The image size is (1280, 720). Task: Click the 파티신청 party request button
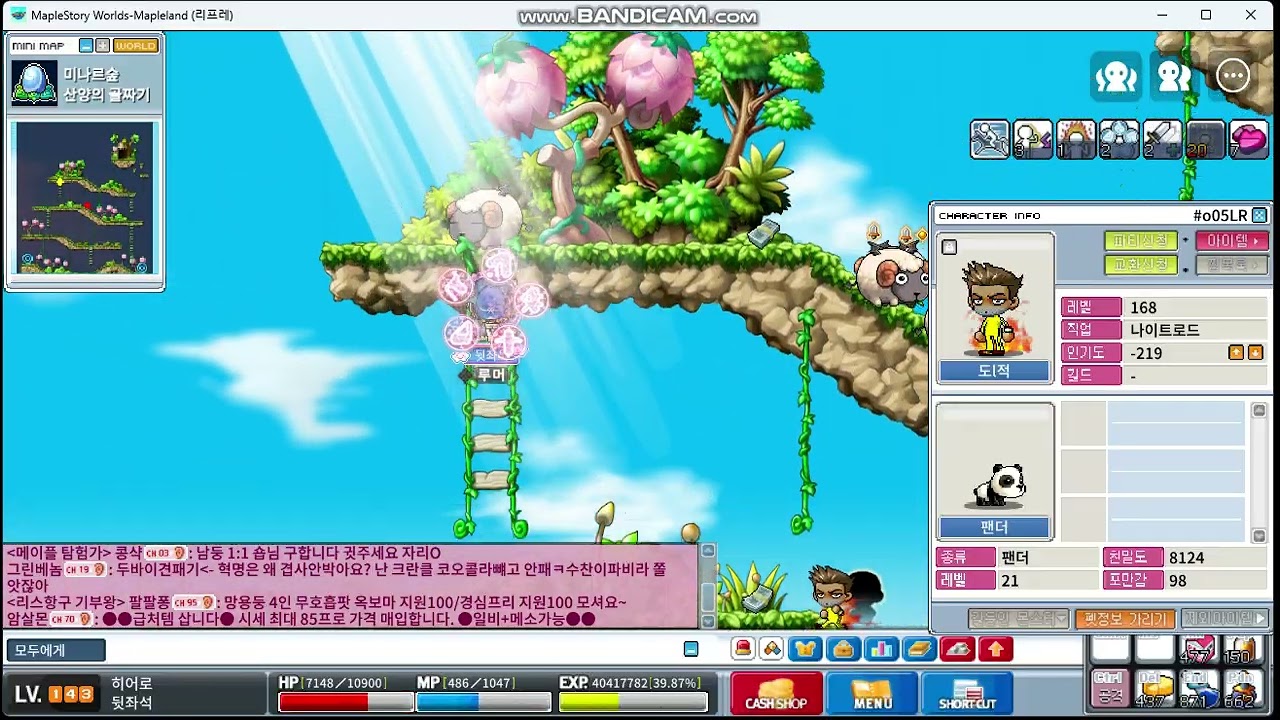[1140, 241]
